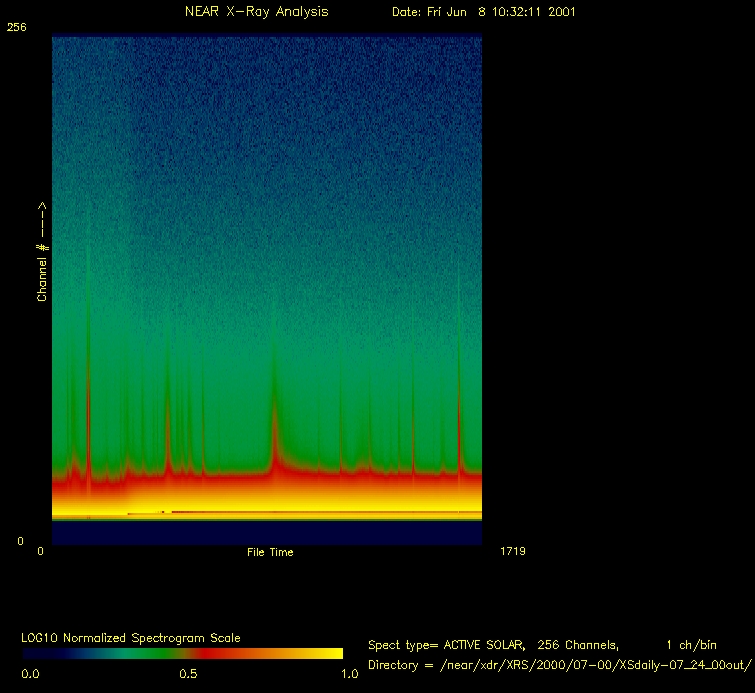Screen dimensions: 755x693
Task: Click the "NEAR X-Ray Analysis" title
Action: [x=256, y=12]
